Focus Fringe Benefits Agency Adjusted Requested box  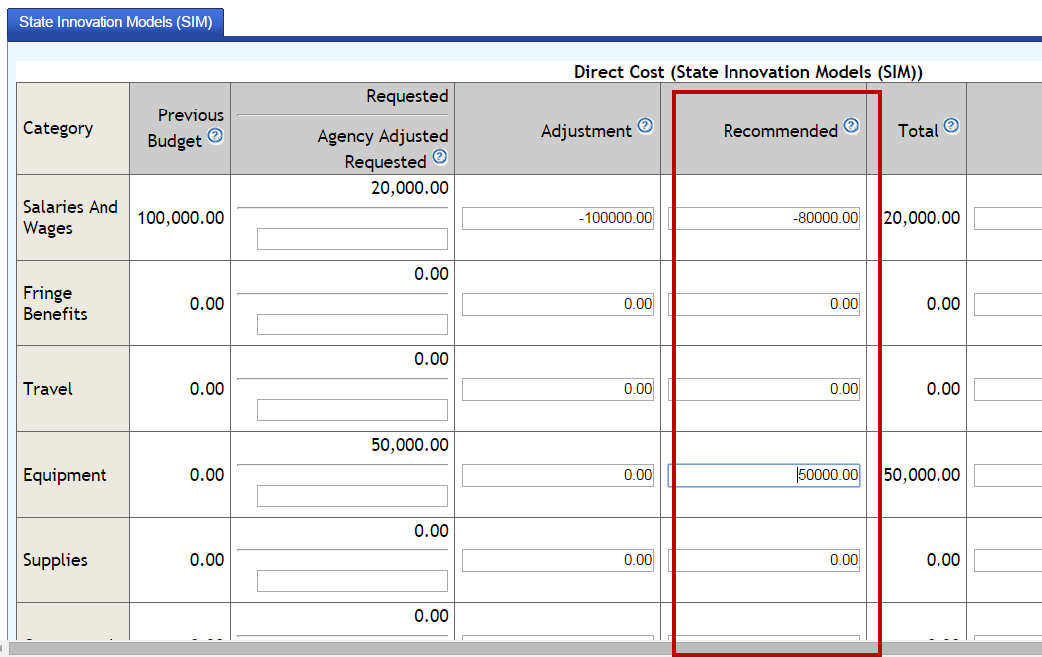pos(352,325)
